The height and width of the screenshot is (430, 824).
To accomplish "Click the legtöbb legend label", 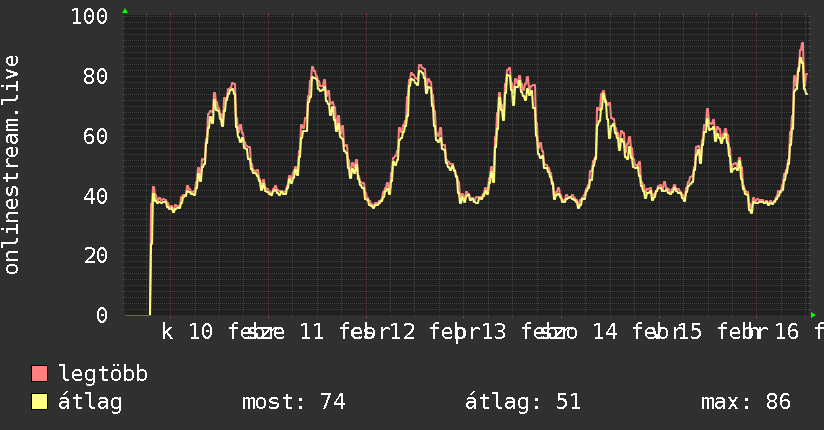I will 103,374.
